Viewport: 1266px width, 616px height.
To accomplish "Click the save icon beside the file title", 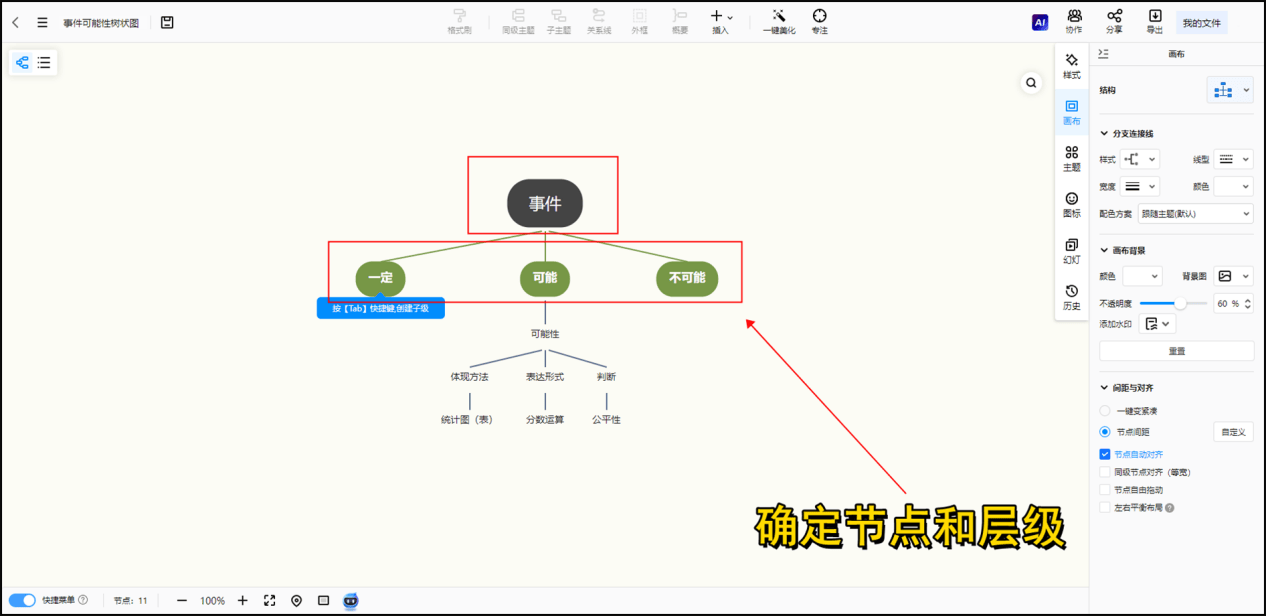I will [x=167, y=22].
